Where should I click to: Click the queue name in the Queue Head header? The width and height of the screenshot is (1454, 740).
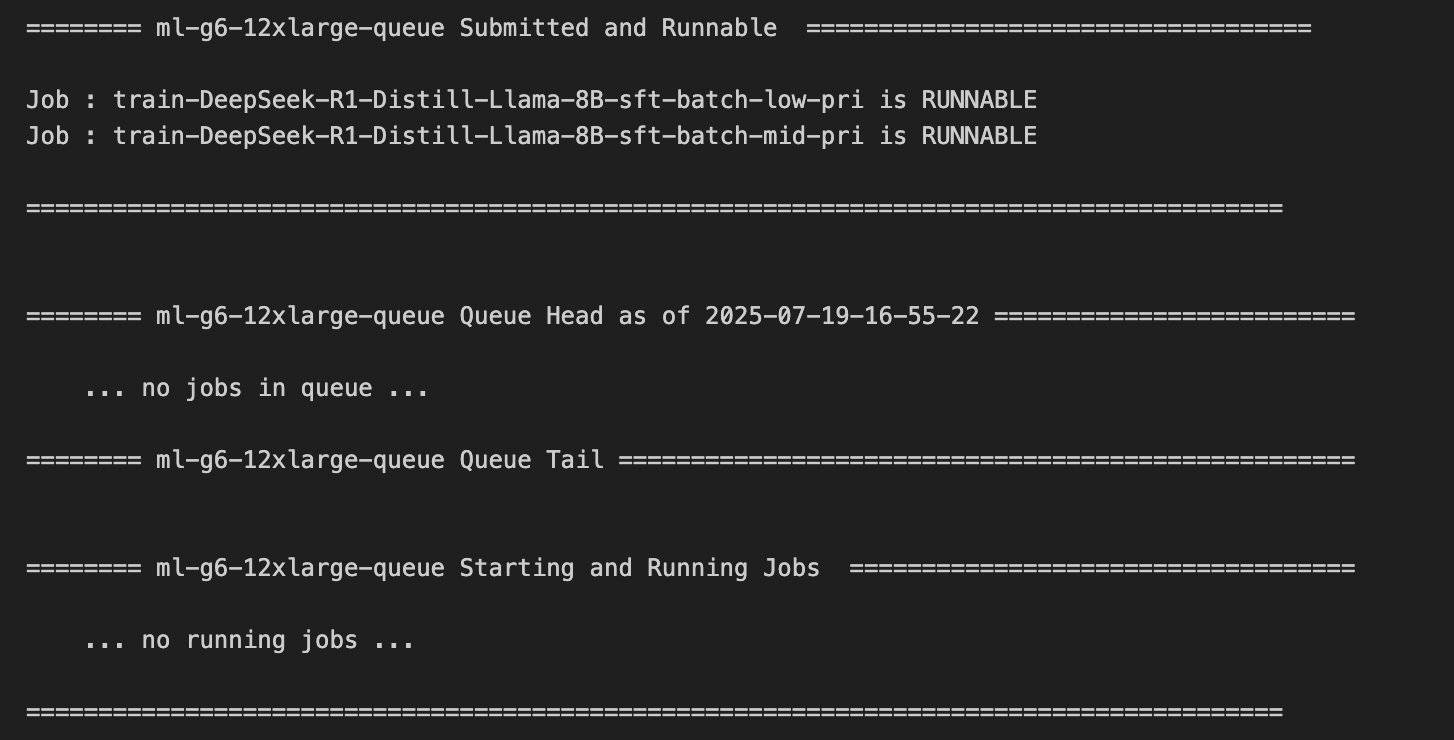pyautogui.click(x=300, y=316)
